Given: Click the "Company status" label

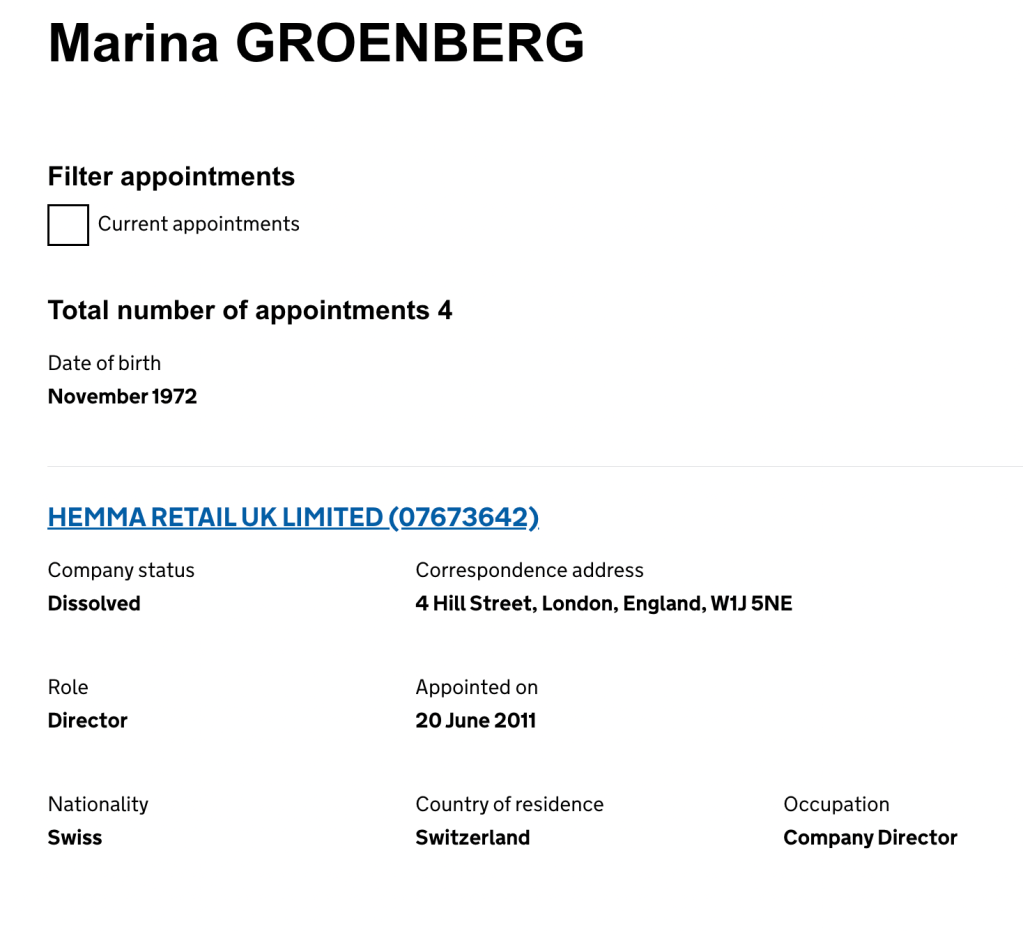Looking at the screenshot, I should point(121,570).
